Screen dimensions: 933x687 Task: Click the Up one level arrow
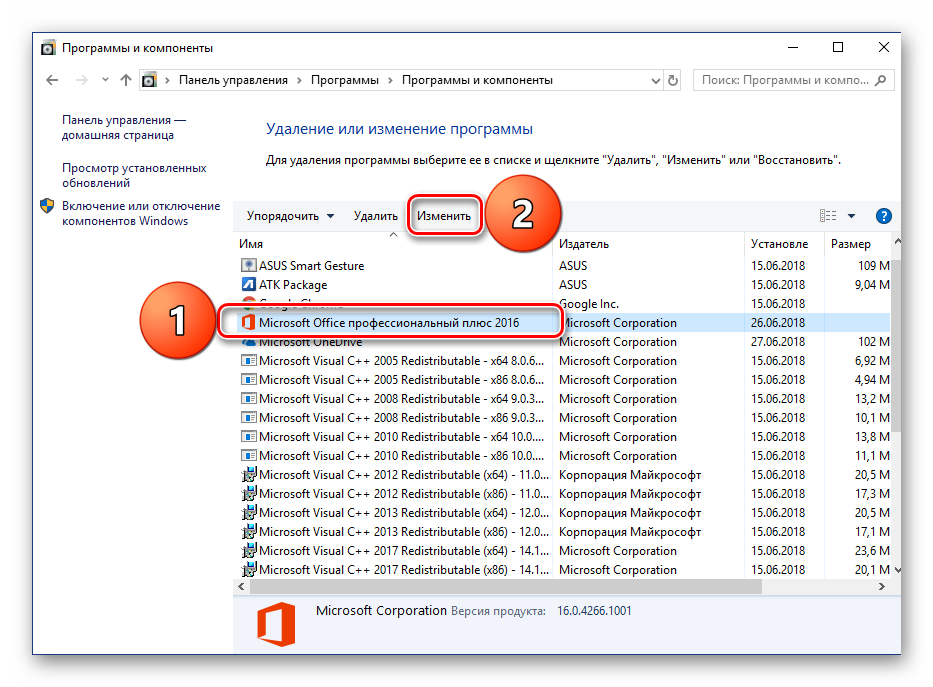click(125, 80)
